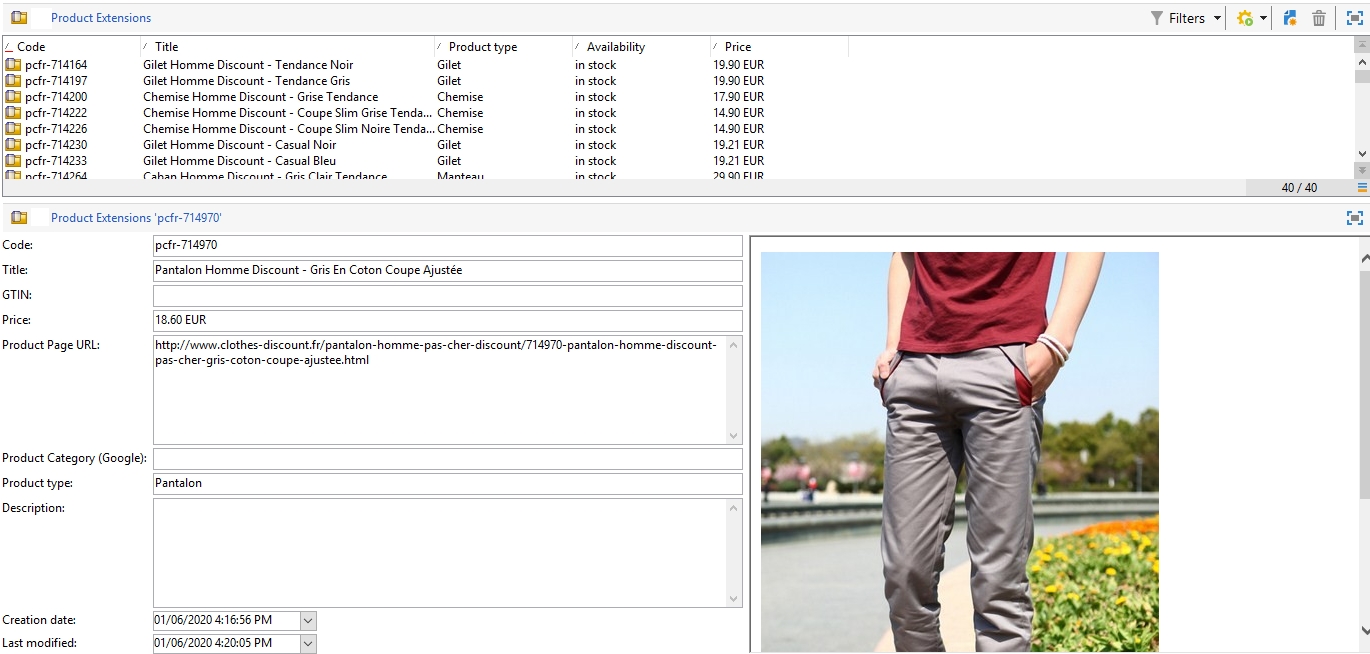The image size is (1370, 654).
Task: Click inside the GTIN input field
Action: click(447, 296)
